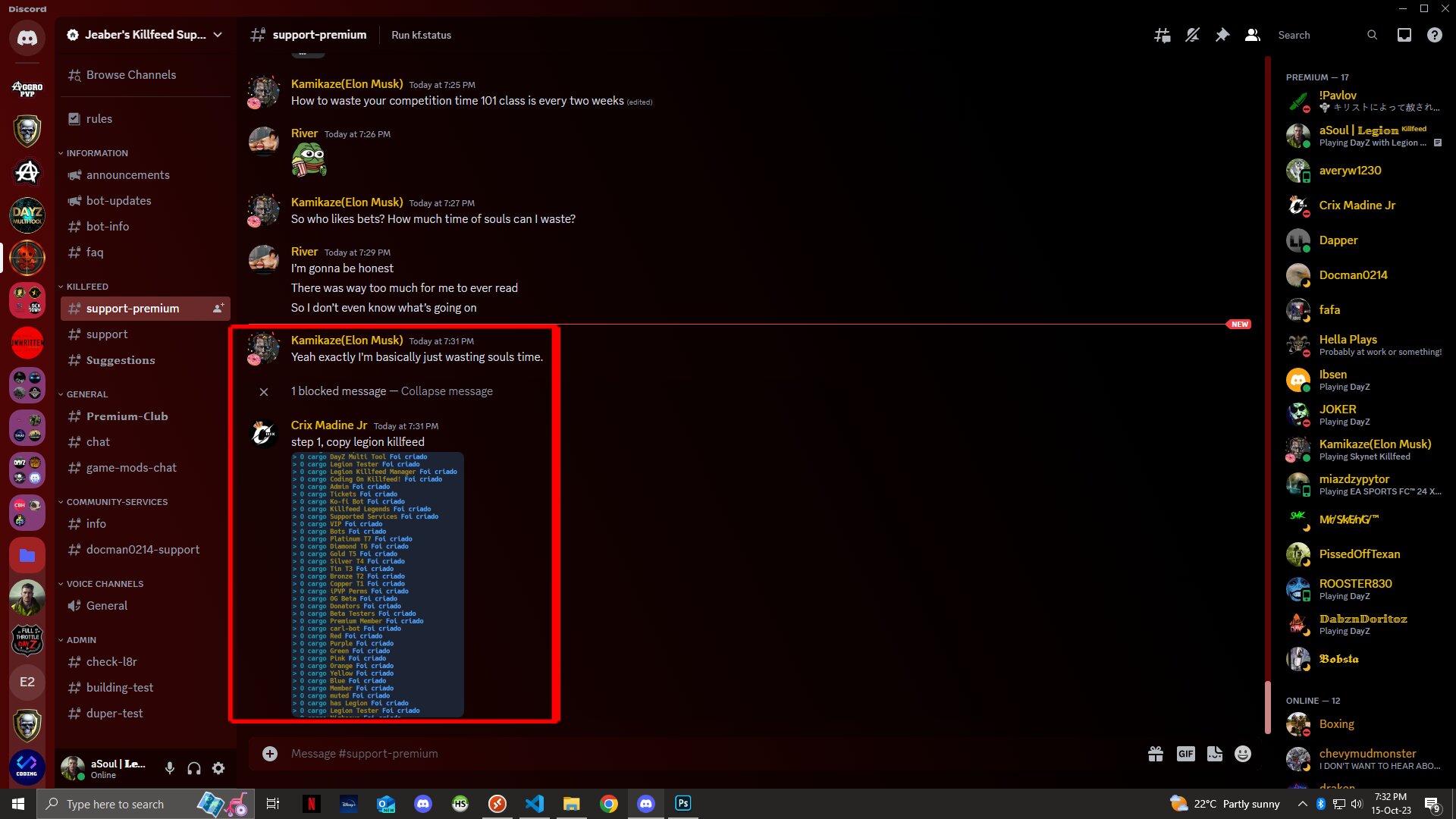Collapse the blocked message
This screenshot has height=819, width=1456.
pos(447,391)
